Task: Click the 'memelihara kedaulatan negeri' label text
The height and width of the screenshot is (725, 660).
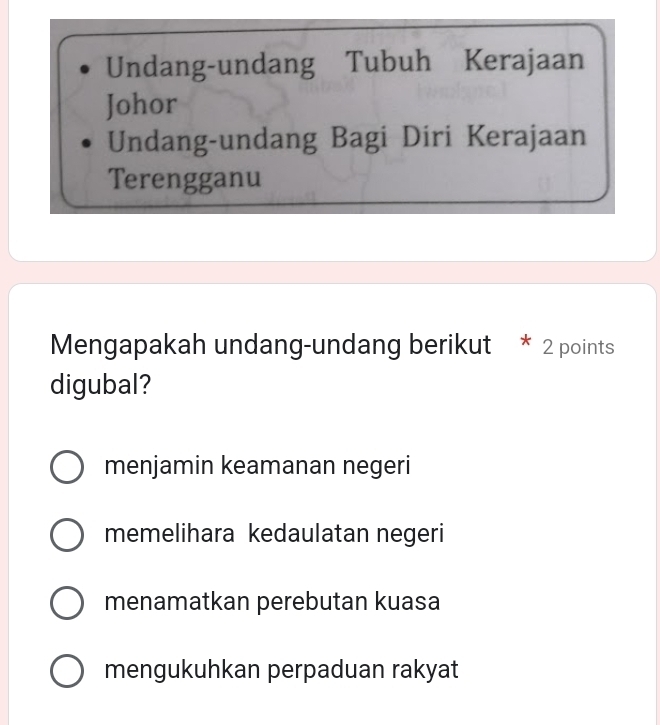Action: click(x=273, y=534)
